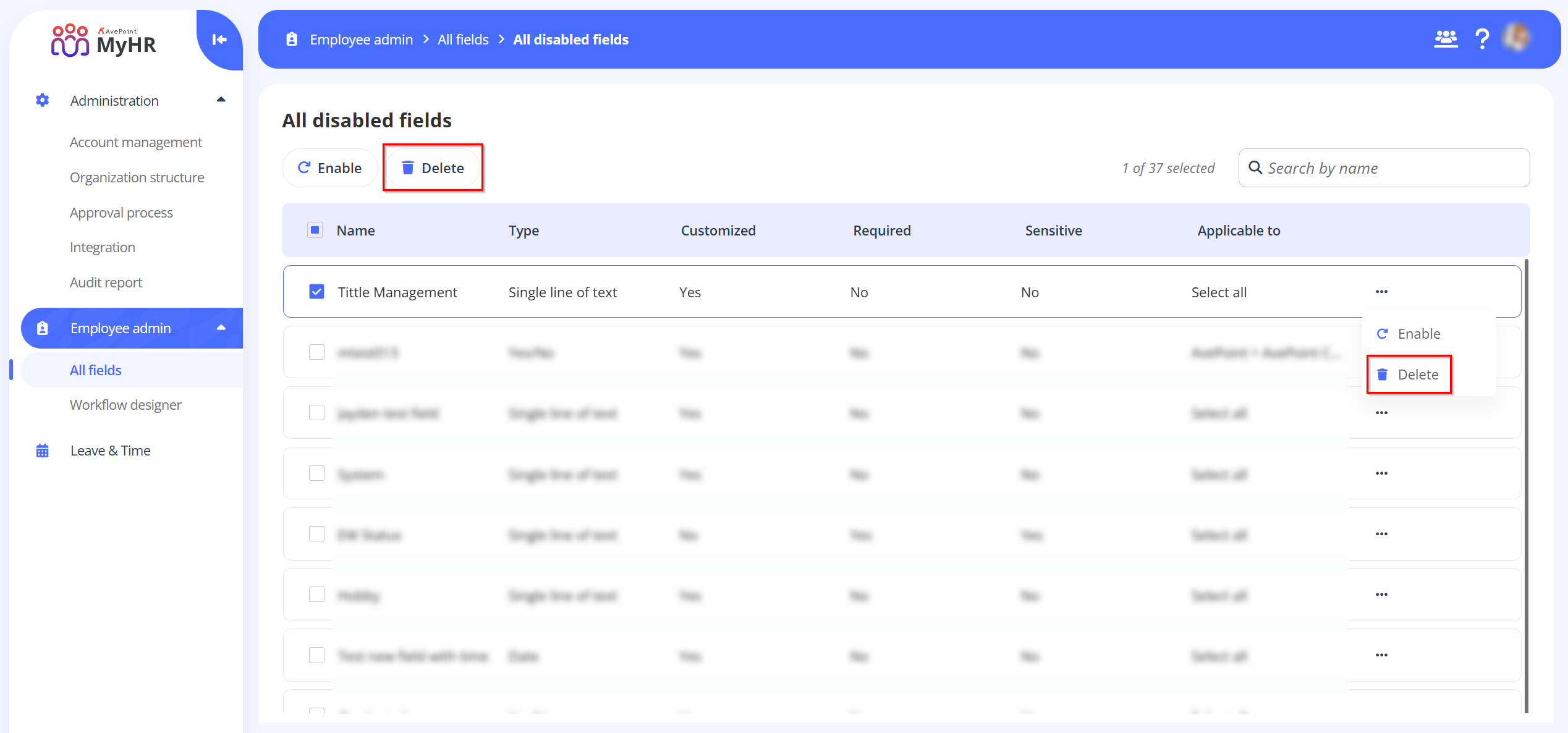This screenshot has width=1568, height=733.
Task: Click the Tittle Management field name
Action: [x=397, y=292]
